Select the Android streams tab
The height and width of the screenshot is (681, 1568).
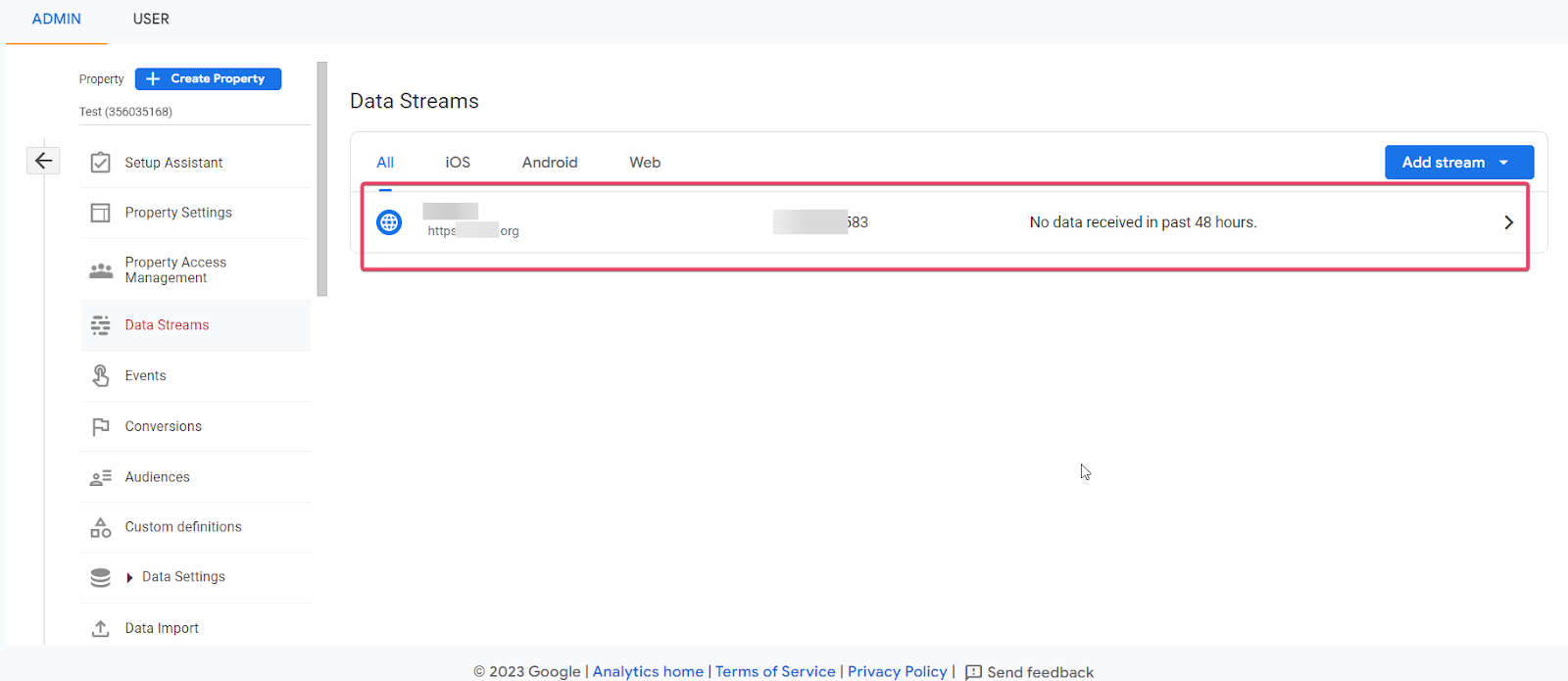(550, 163)
